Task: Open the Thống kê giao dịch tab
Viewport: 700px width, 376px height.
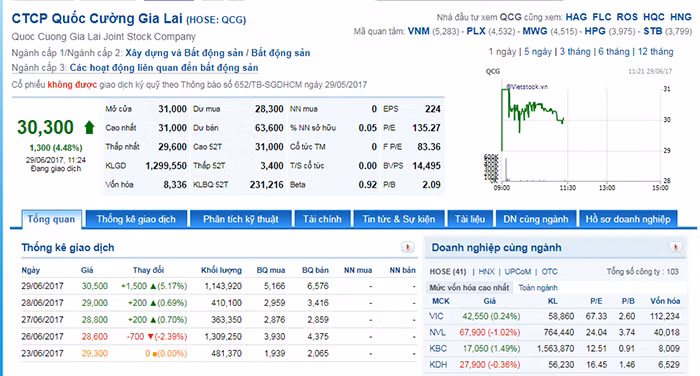Action: [x=136, y=219]
